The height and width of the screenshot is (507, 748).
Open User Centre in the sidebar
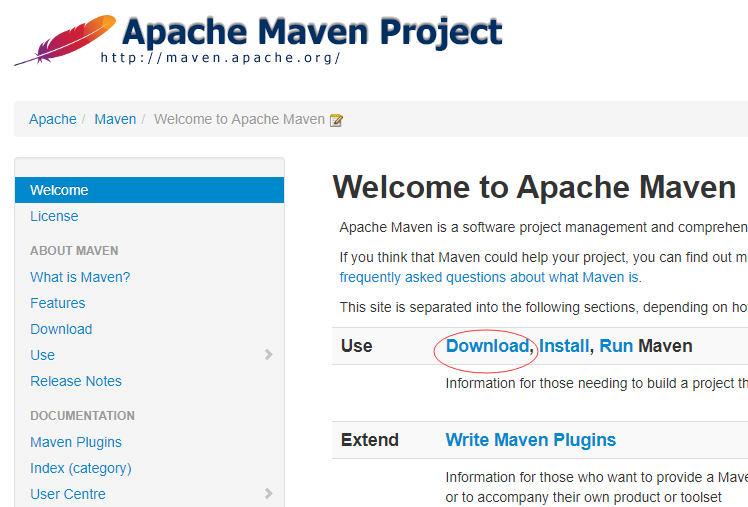pos(68,494)
